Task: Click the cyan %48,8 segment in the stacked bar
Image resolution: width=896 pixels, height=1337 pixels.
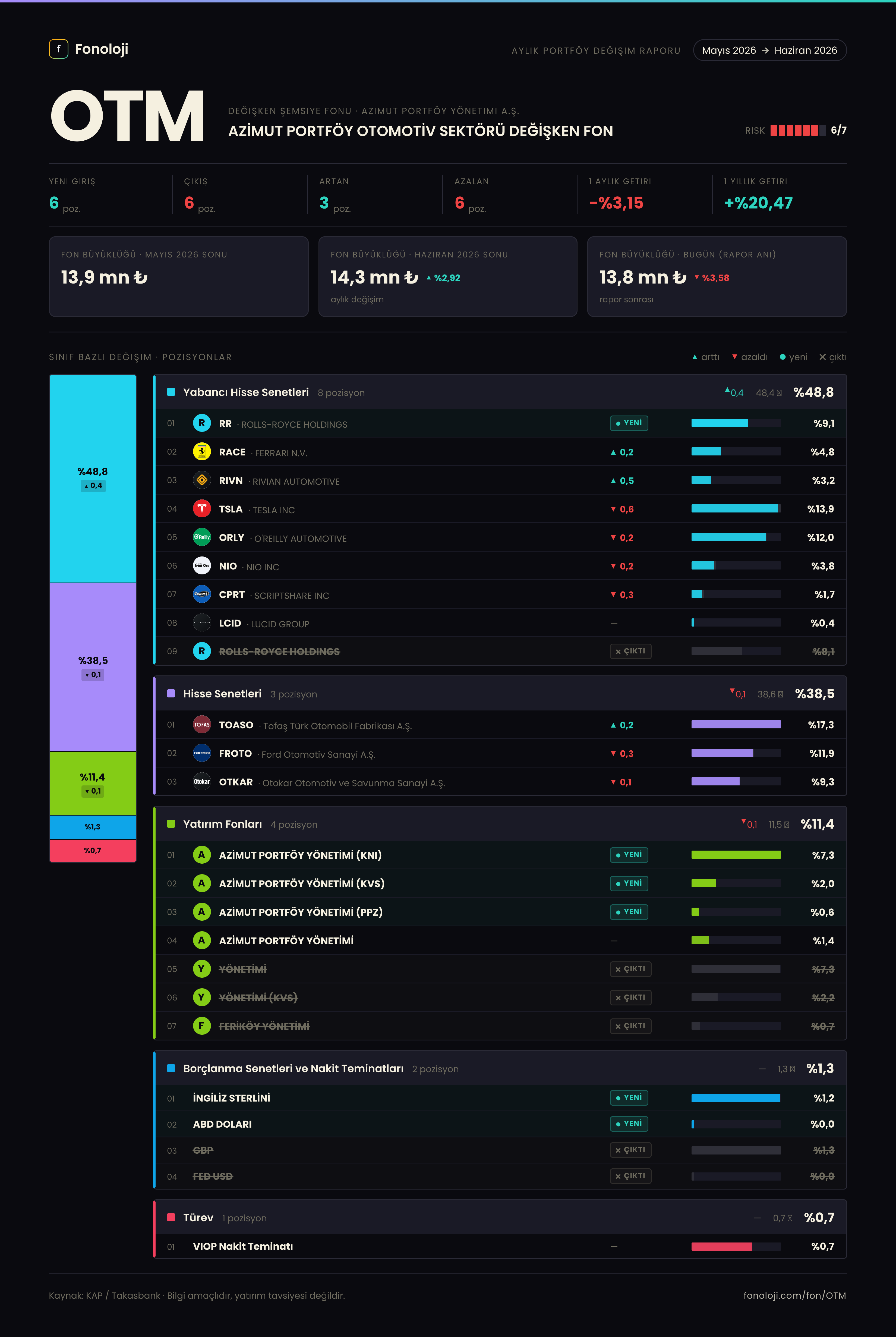Action: coord(93,479)
